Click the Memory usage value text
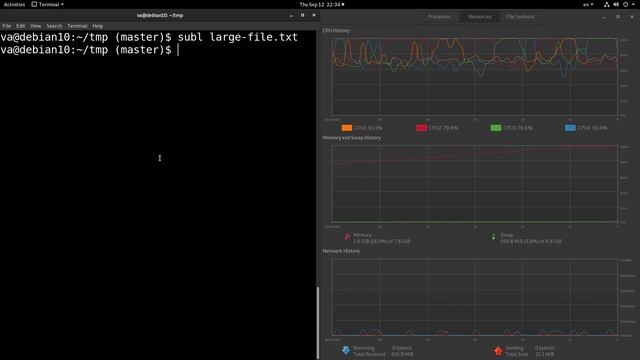The width and height of the screenshot is (640, 360). point(382,241)
